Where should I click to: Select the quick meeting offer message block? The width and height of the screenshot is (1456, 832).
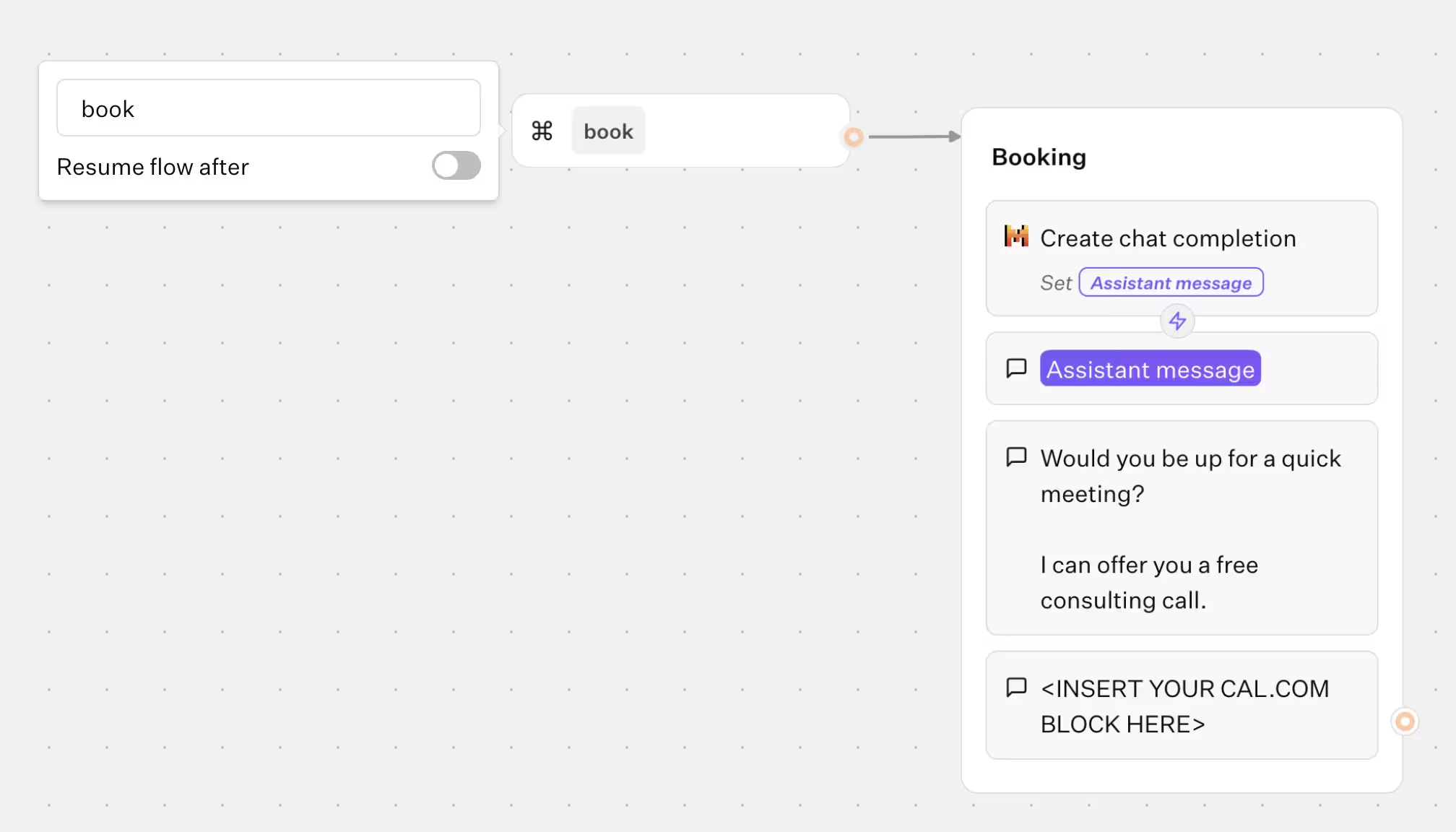pos(1182,528)
